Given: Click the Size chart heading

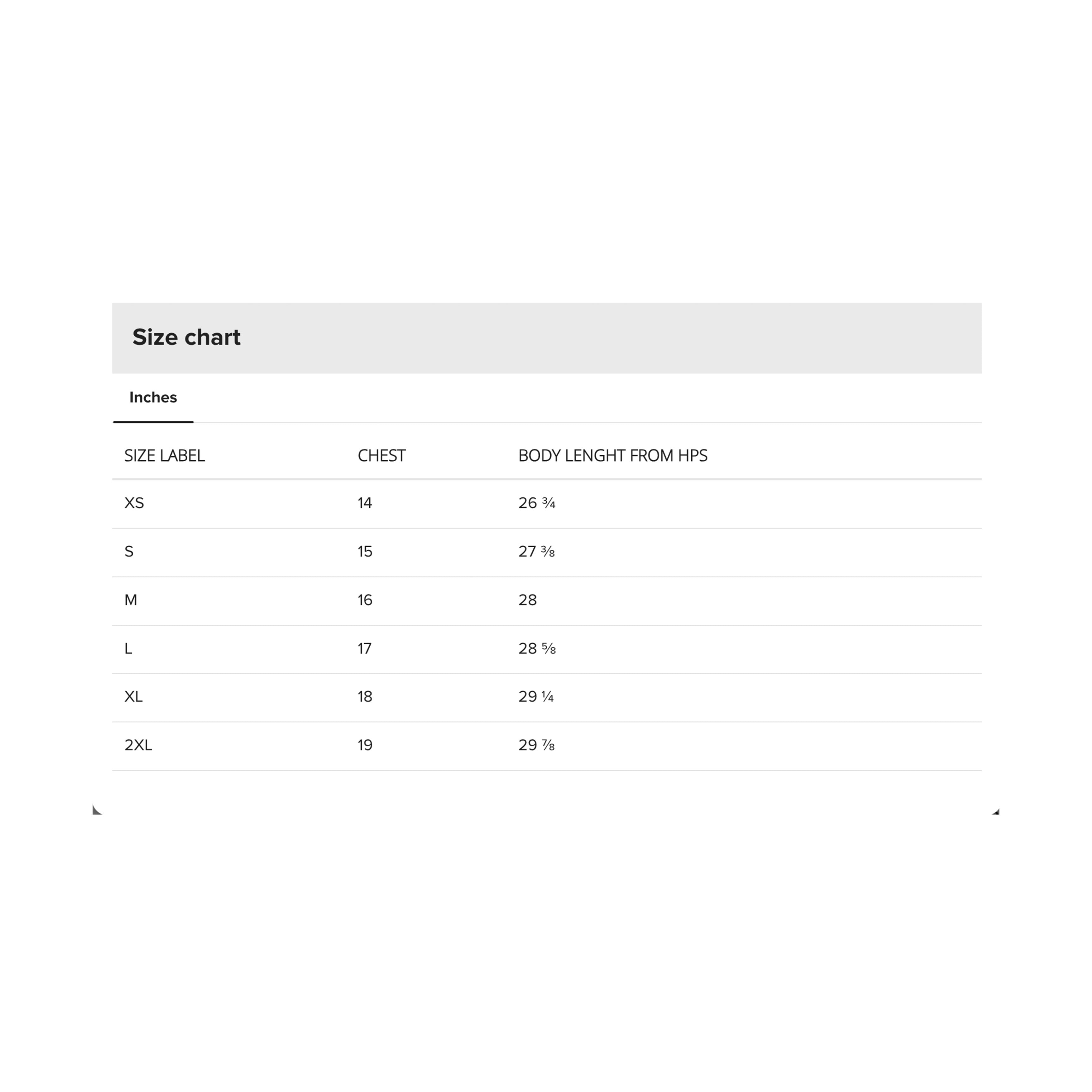Looking at the screenshot, I should point(186,337).
